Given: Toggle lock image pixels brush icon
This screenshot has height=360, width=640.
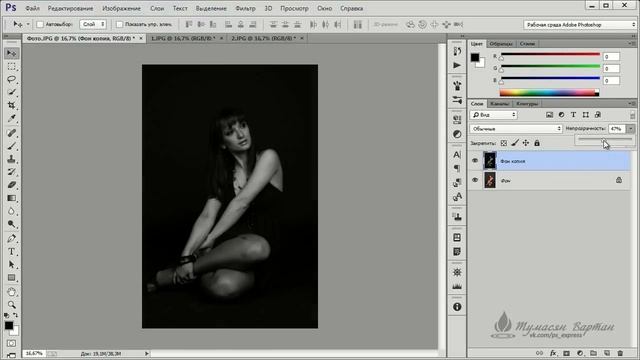Looking at the screenshot, I should (515, 143).
